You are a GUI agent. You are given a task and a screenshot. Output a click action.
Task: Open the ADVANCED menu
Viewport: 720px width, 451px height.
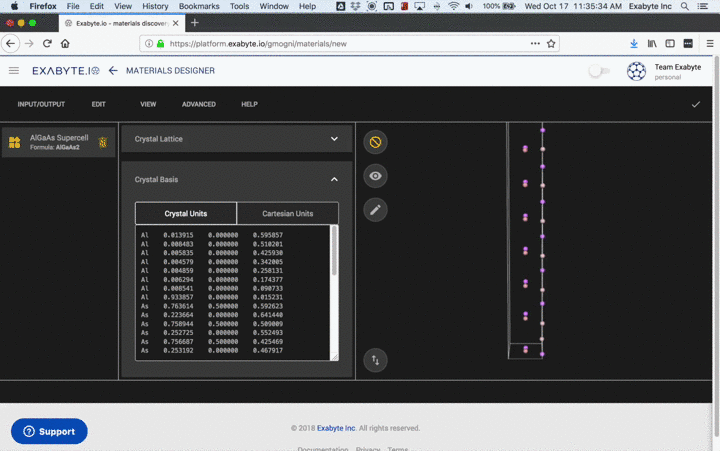(199, 104)
